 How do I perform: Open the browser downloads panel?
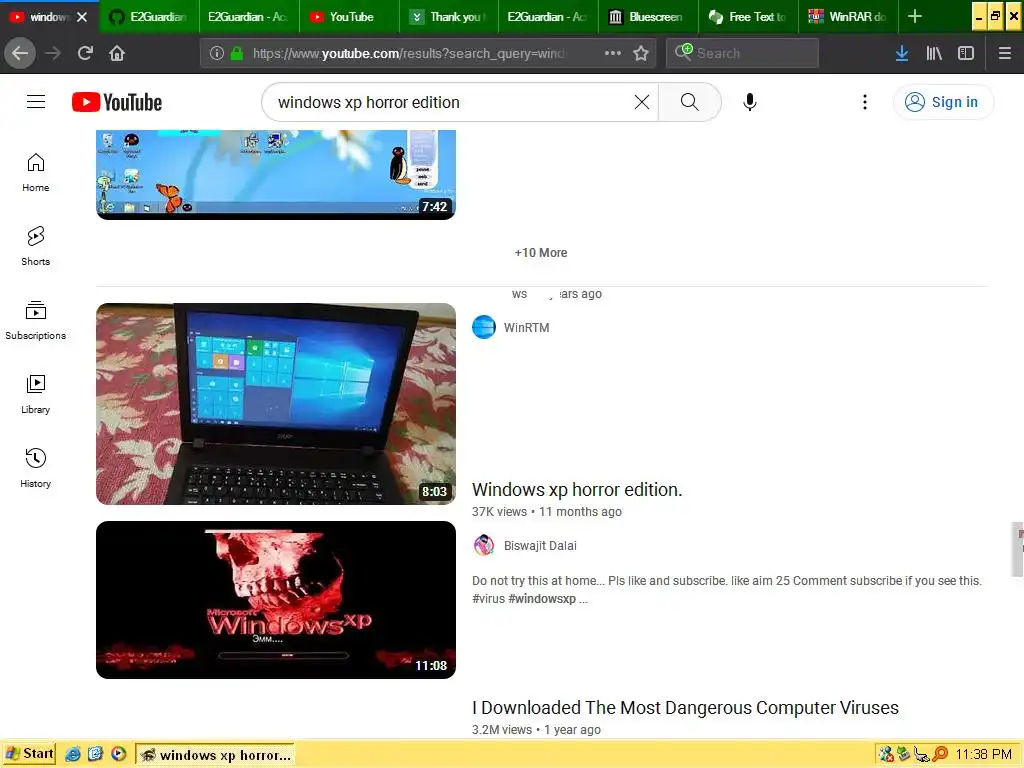pyautogui.click(x=902, y=53)
